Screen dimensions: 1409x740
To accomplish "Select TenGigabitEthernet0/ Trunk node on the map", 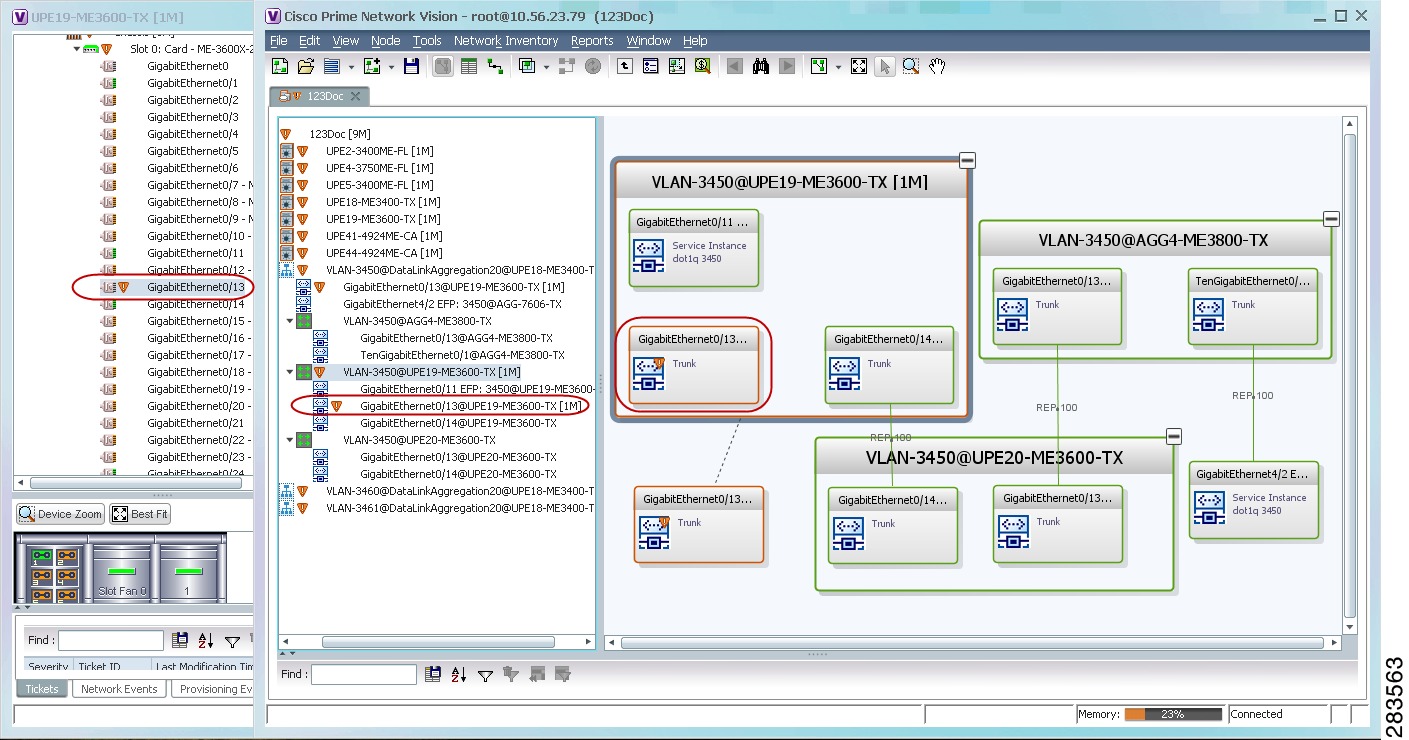I will (x=1253, y=307).
